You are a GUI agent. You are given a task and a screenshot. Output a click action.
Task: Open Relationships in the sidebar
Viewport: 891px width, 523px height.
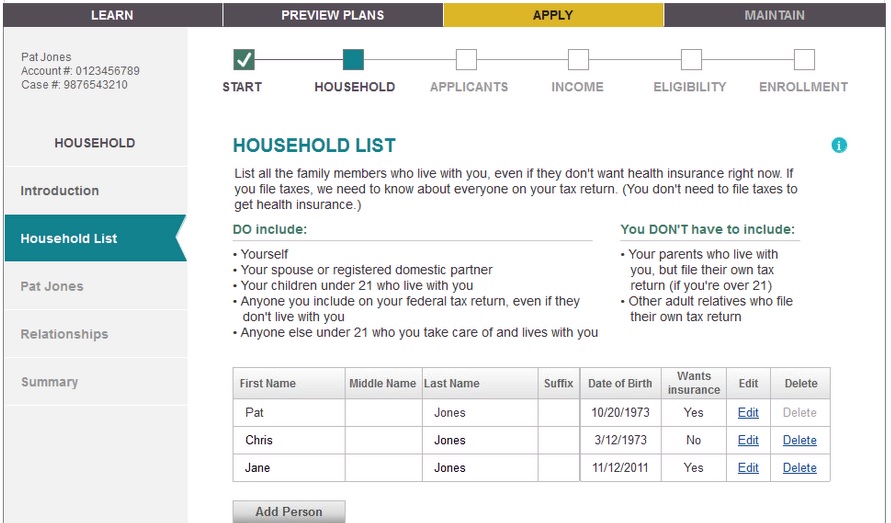pyautogui.click(x=95, y=334)
